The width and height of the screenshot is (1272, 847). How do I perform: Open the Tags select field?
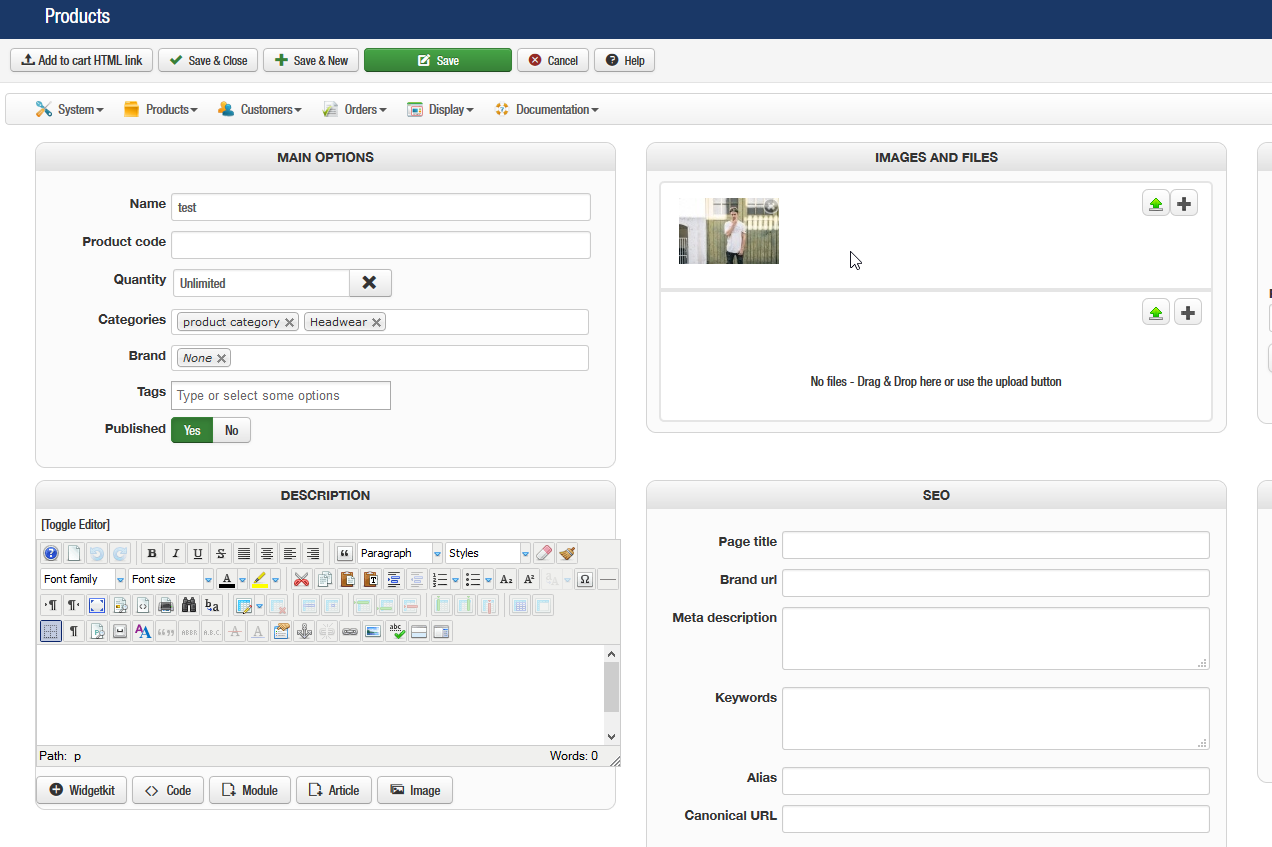click(281, 396)
